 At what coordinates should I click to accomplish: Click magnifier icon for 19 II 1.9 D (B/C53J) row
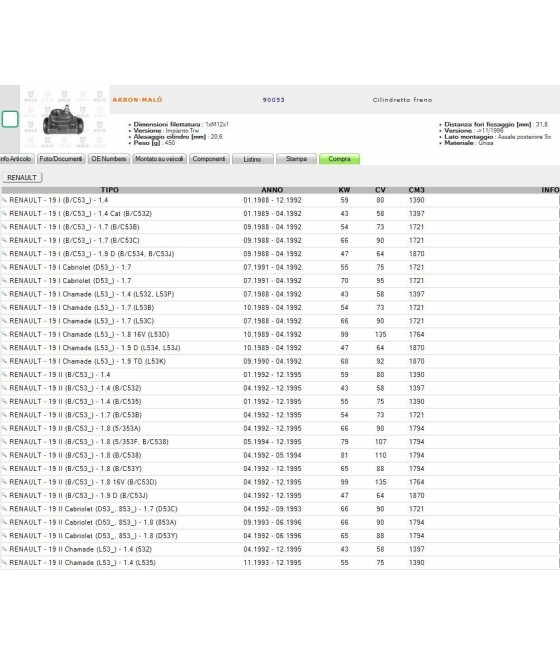pyautogui.click(x=4, y=495)
